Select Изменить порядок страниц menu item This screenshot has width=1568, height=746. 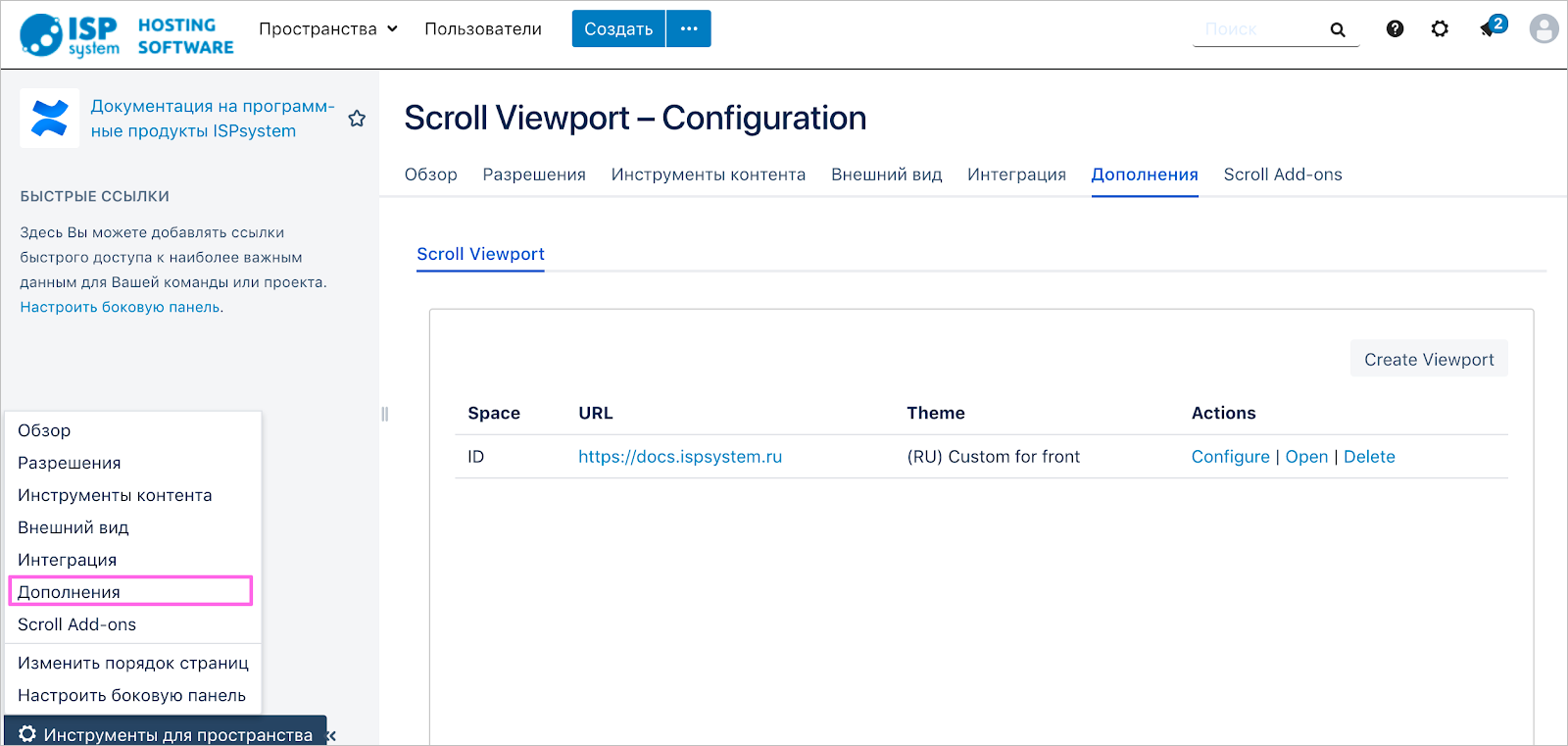click(133, 663)
